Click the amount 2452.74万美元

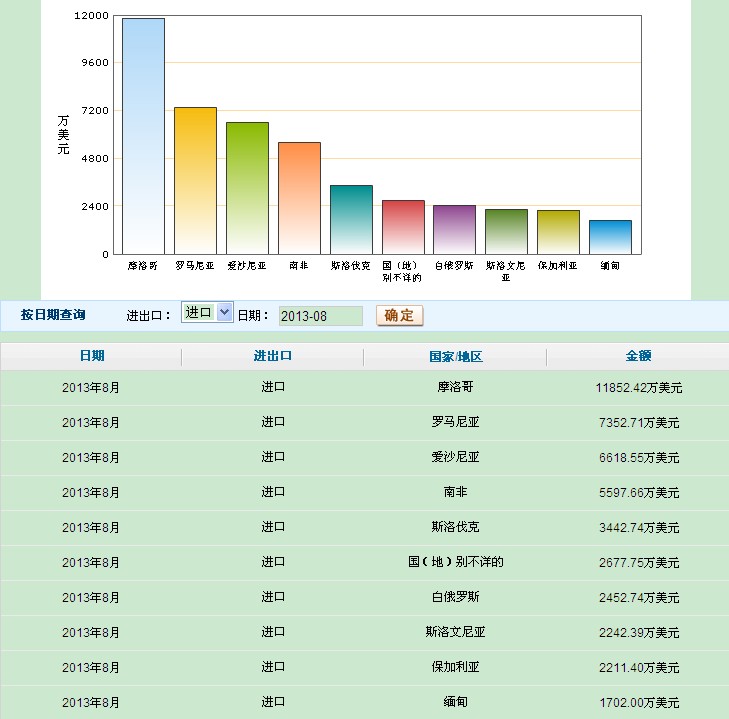tap(639, 597)
